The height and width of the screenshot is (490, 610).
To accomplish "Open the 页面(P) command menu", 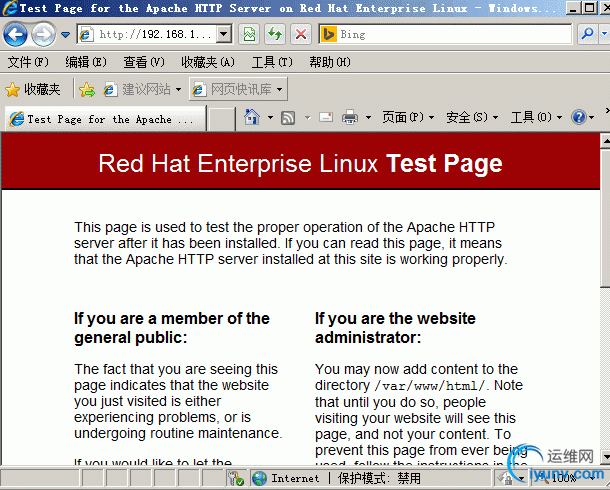I will click(408, 117).
